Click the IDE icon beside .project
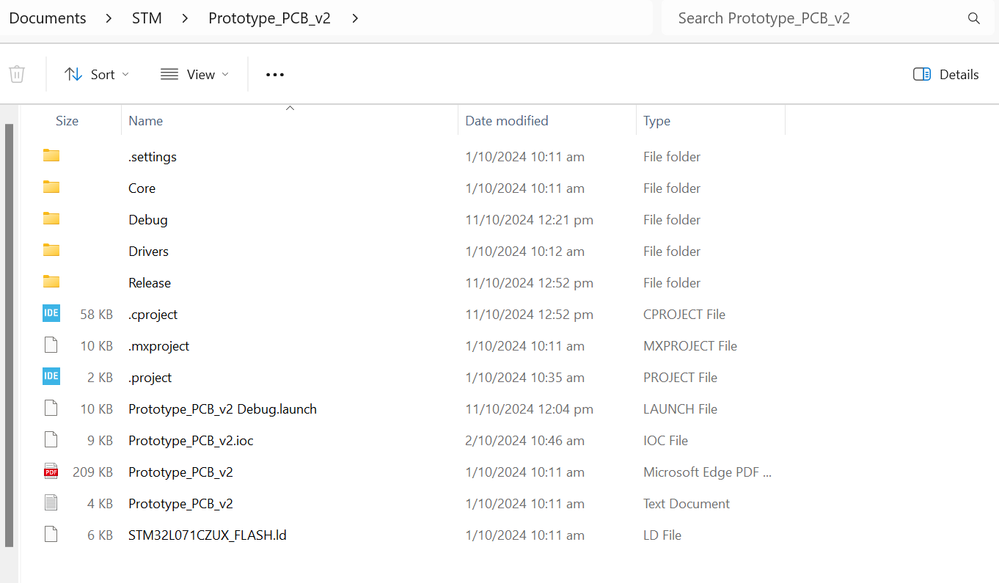999x583 pixels. 51,377
